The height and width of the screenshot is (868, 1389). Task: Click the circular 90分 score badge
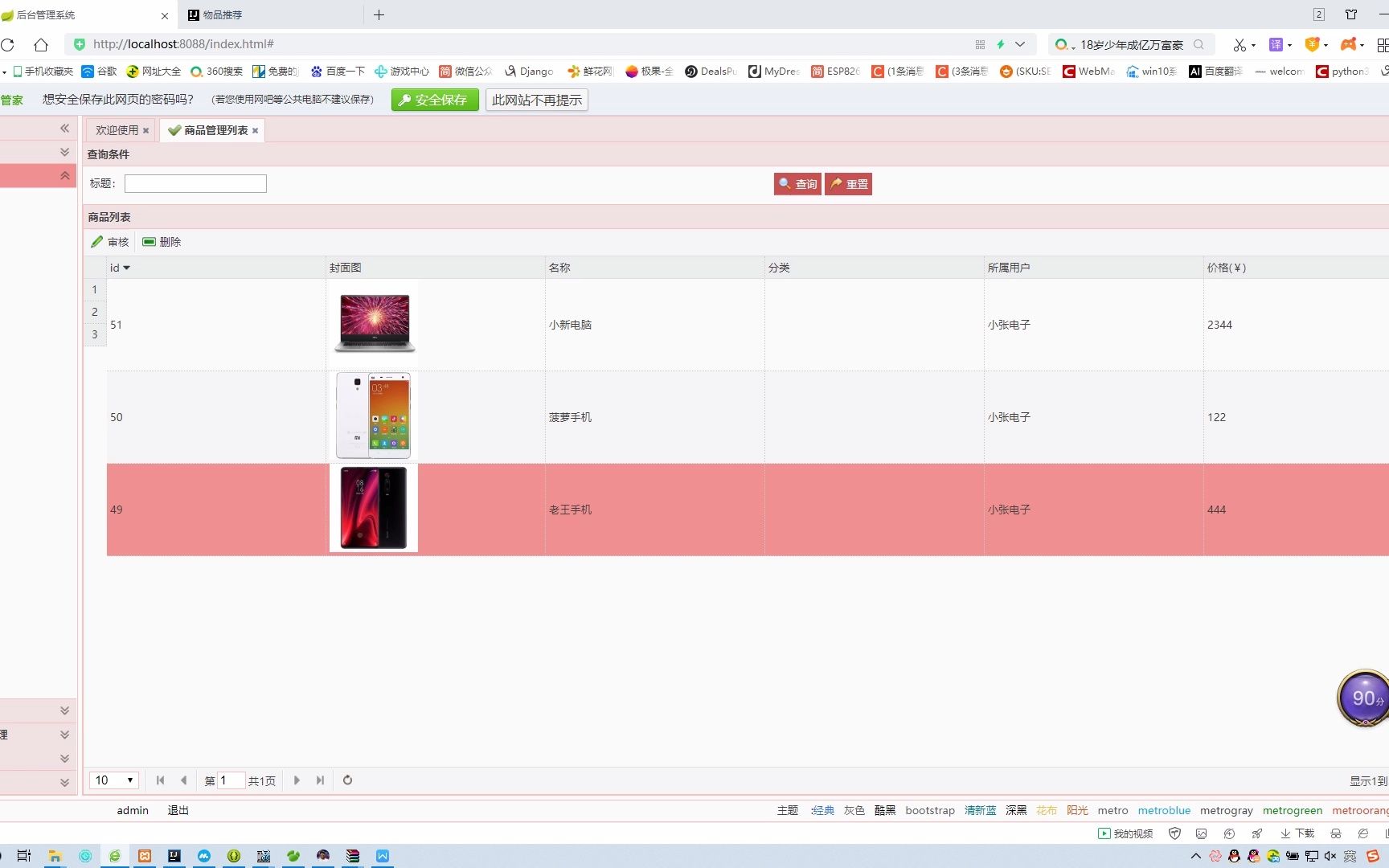pyautogui.click(x=1364, y=698)
